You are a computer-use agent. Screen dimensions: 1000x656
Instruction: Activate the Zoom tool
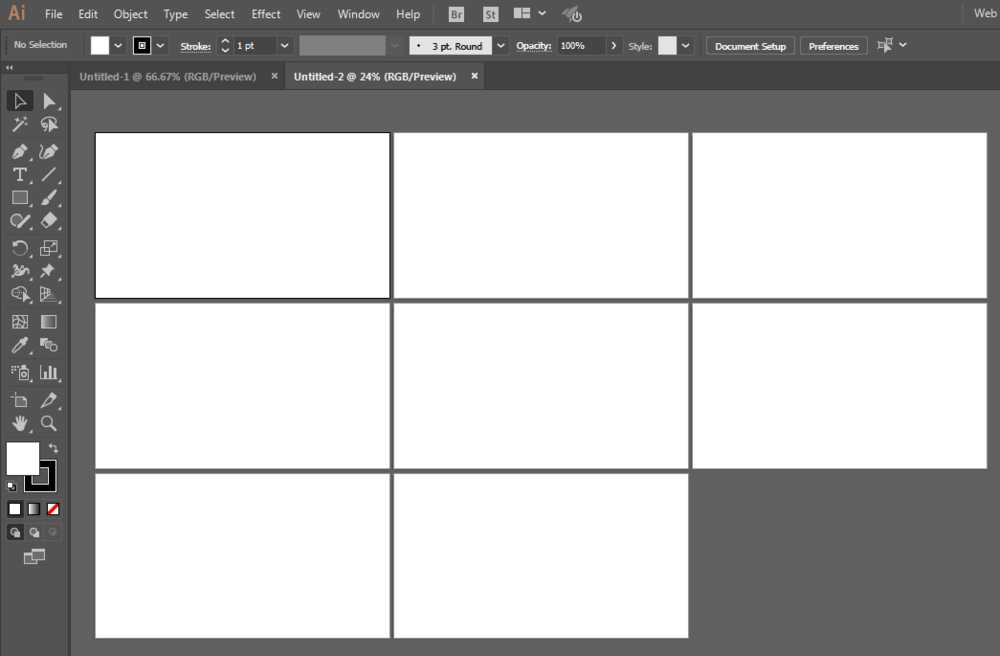click(48, 423)
